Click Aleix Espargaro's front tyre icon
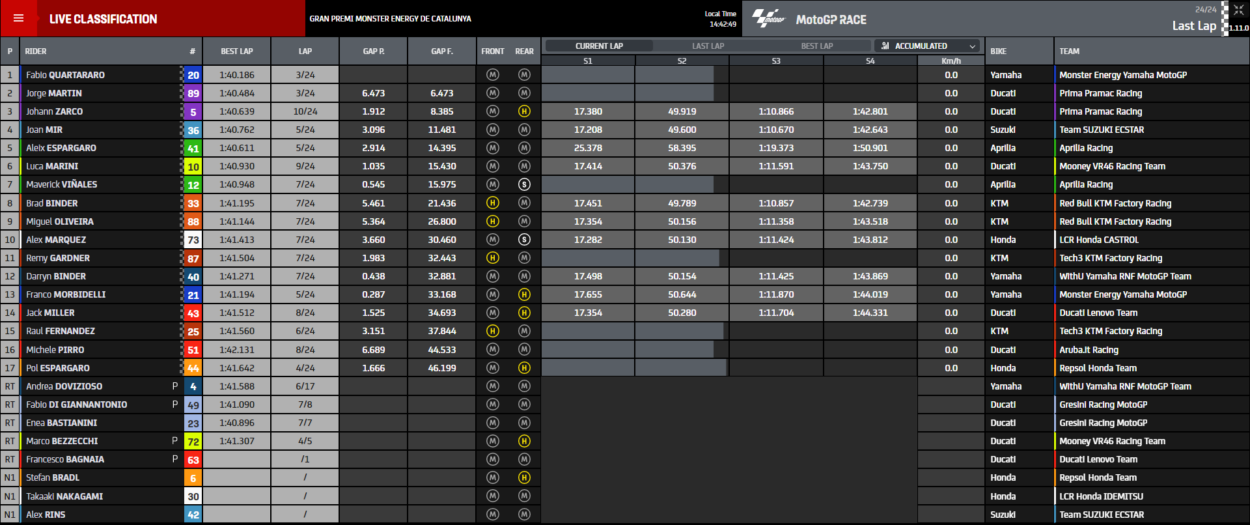Viewport: 1250px width, 525px height. pos(492,148)
